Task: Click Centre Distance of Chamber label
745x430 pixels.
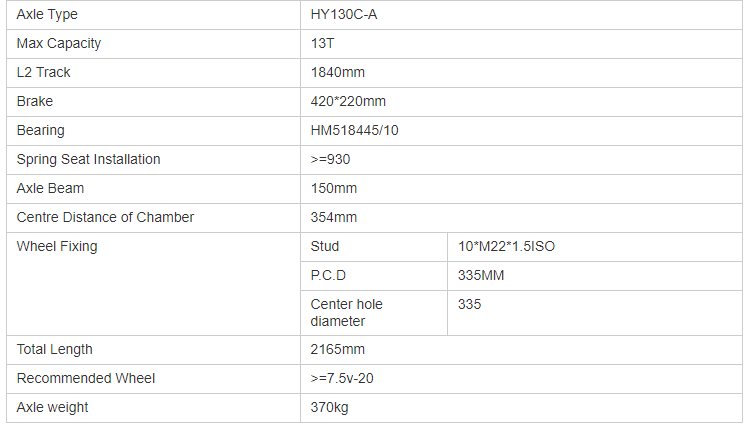Action: [105, 217]
